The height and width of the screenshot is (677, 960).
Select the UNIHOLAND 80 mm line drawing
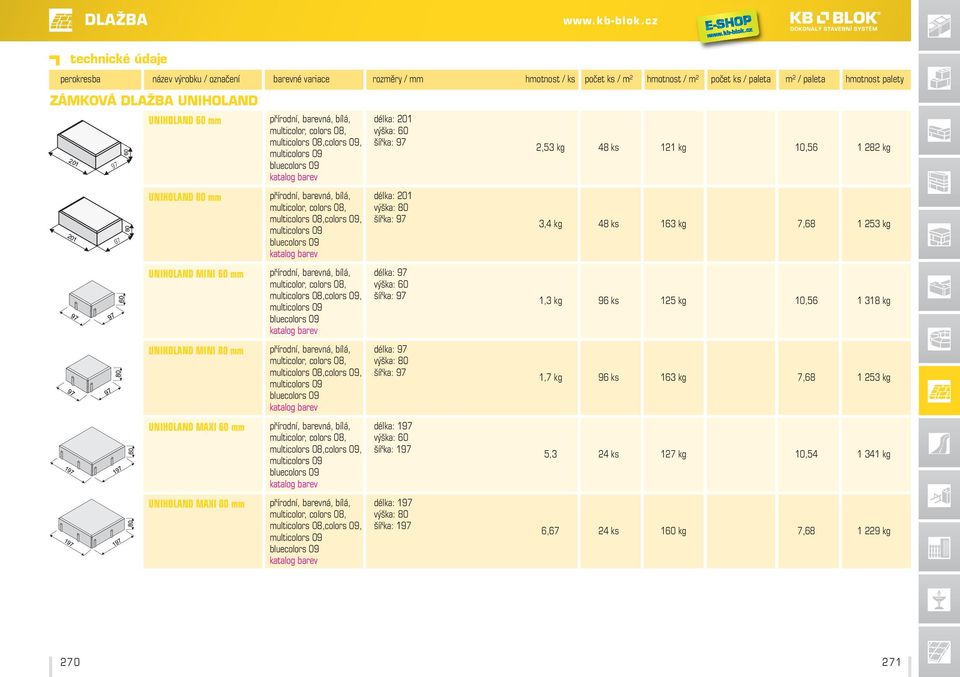point(91,224)
